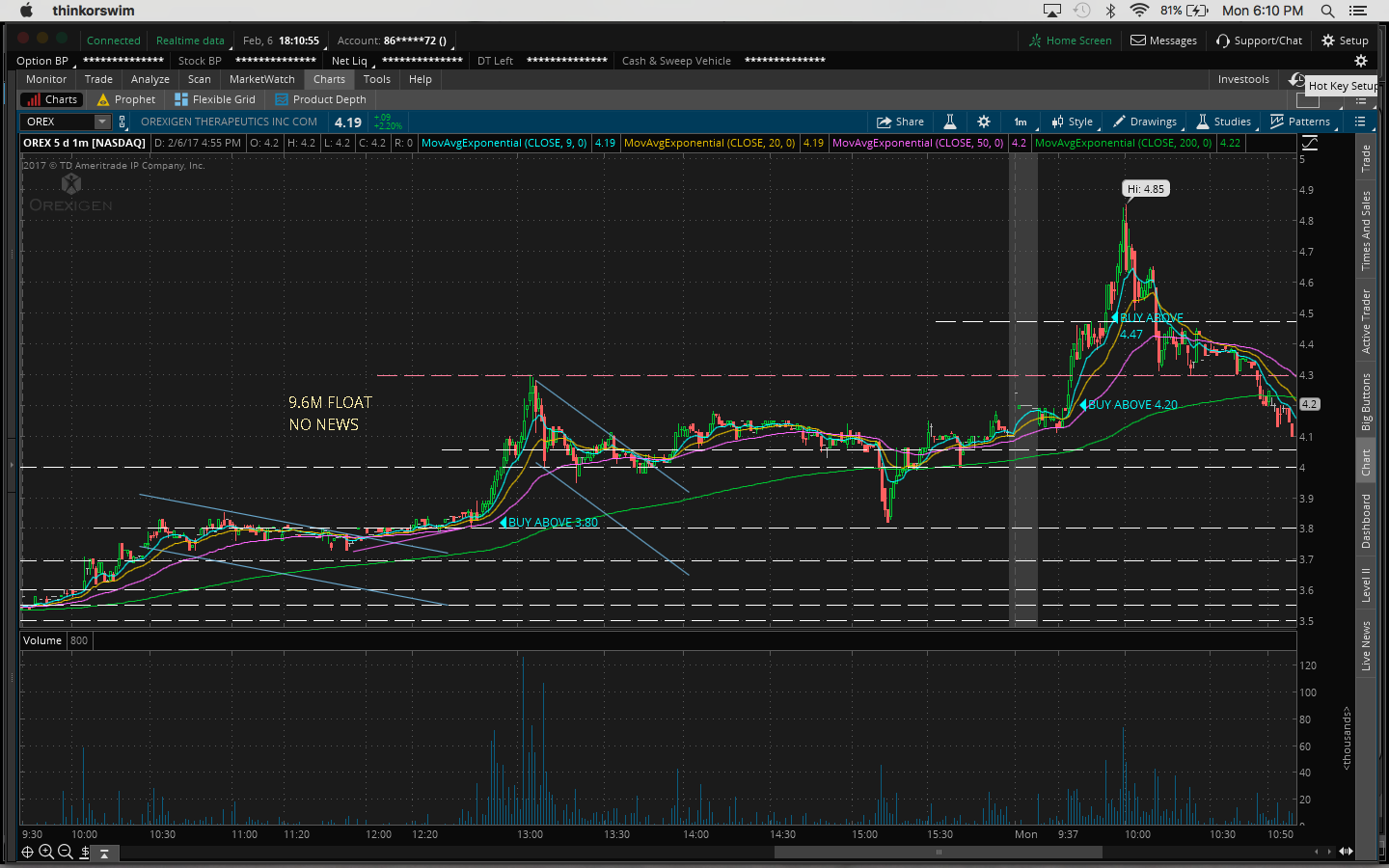Toggle the Chart side panel tab
Image resolution: width=1389 pixels, height=868 pixels.
tap(1366, 463)
